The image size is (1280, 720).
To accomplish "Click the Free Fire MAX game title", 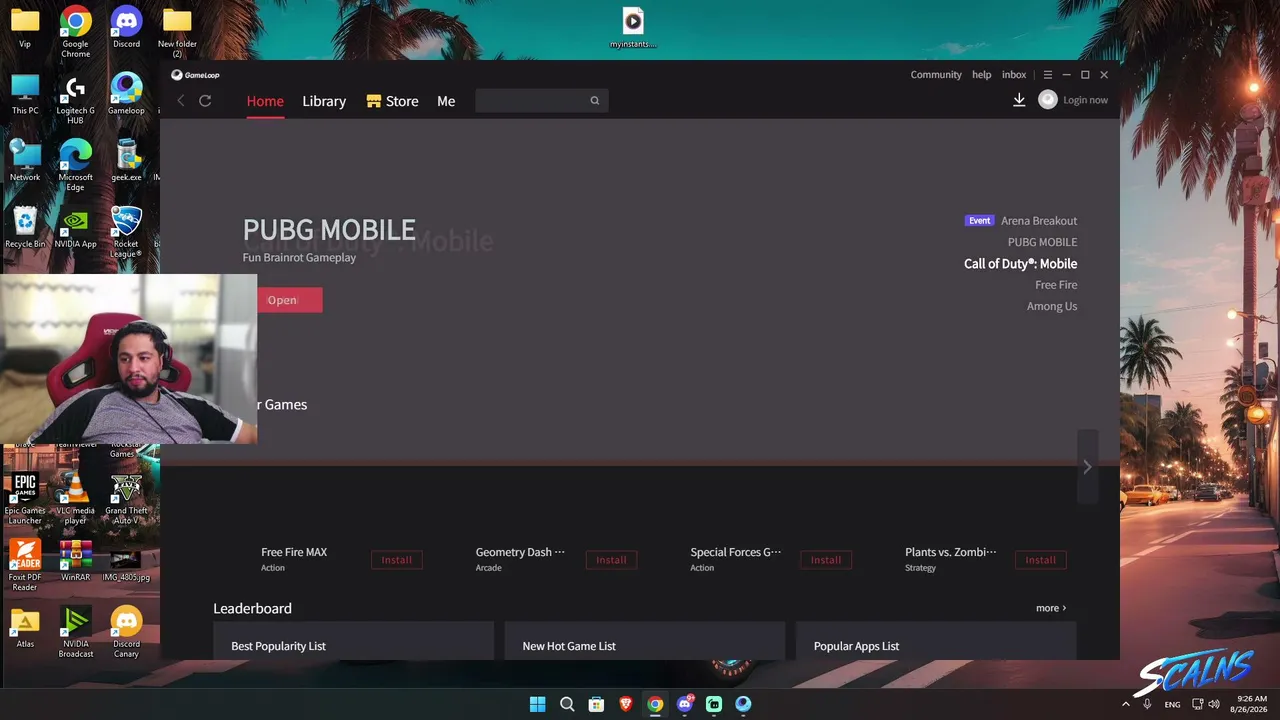I will (294, 552).
